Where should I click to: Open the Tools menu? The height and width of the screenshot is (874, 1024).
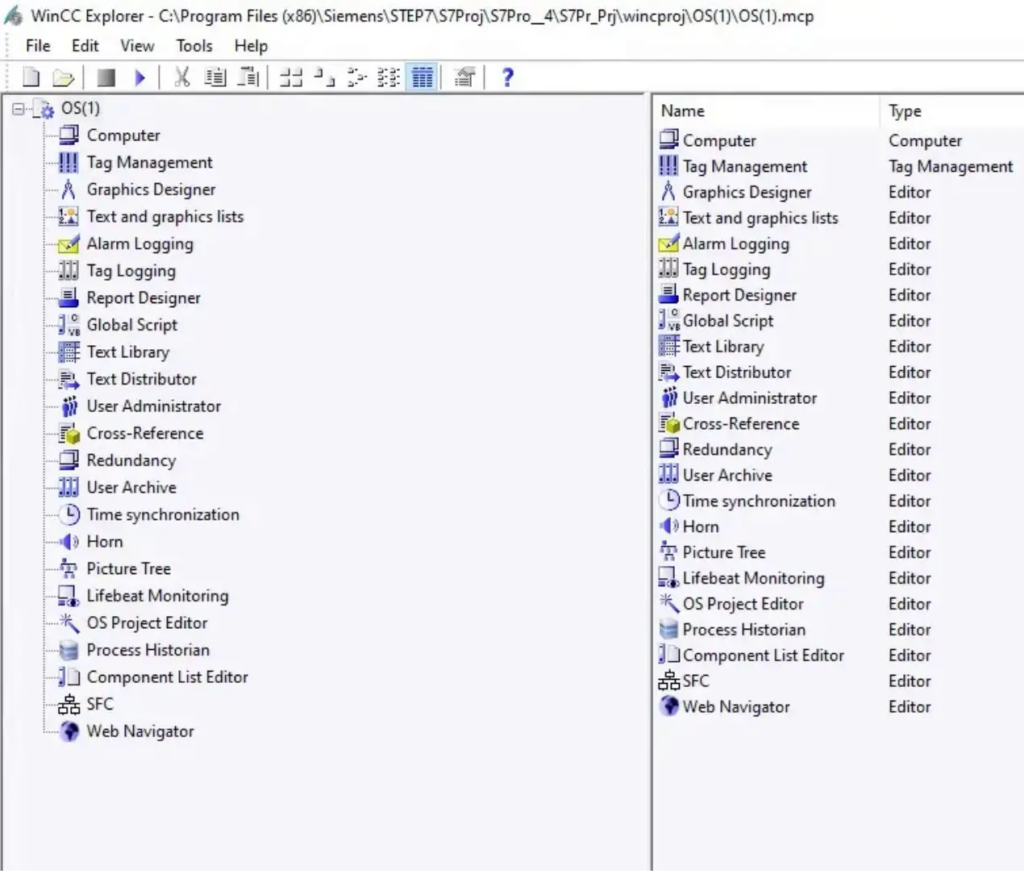pos(194,45)
